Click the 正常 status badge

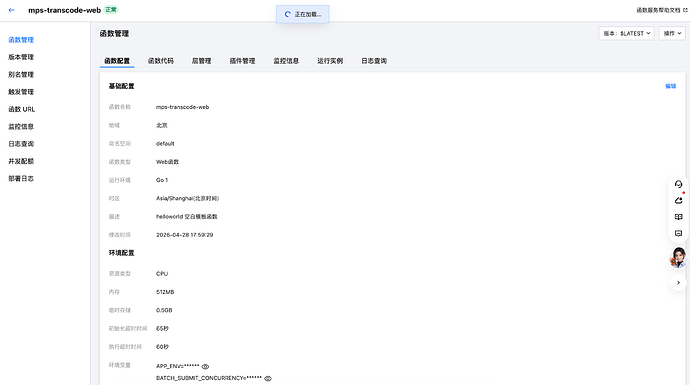[x=111, y=10]
